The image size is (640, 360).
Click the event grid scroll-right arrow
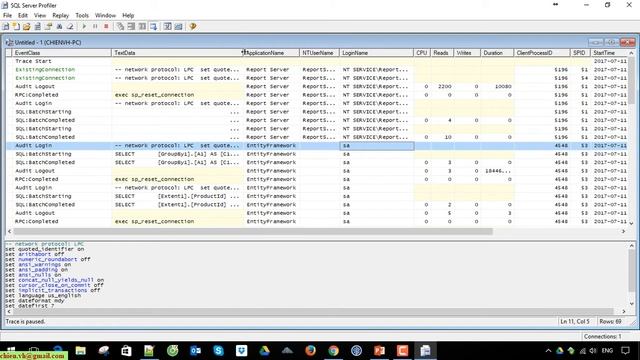pos(623,231)
